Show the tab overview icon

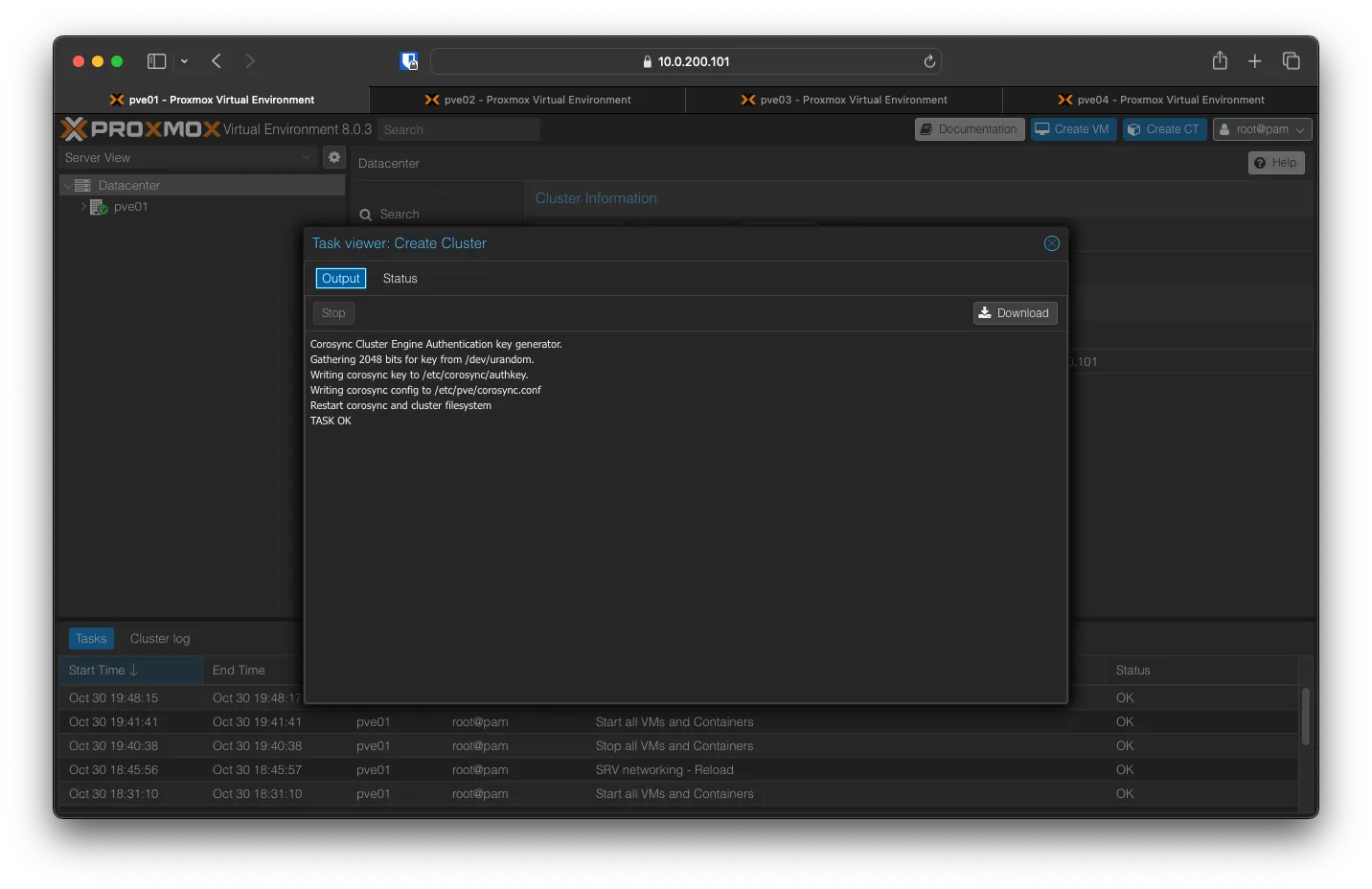pyautogui.click(x=1292, y=61)
